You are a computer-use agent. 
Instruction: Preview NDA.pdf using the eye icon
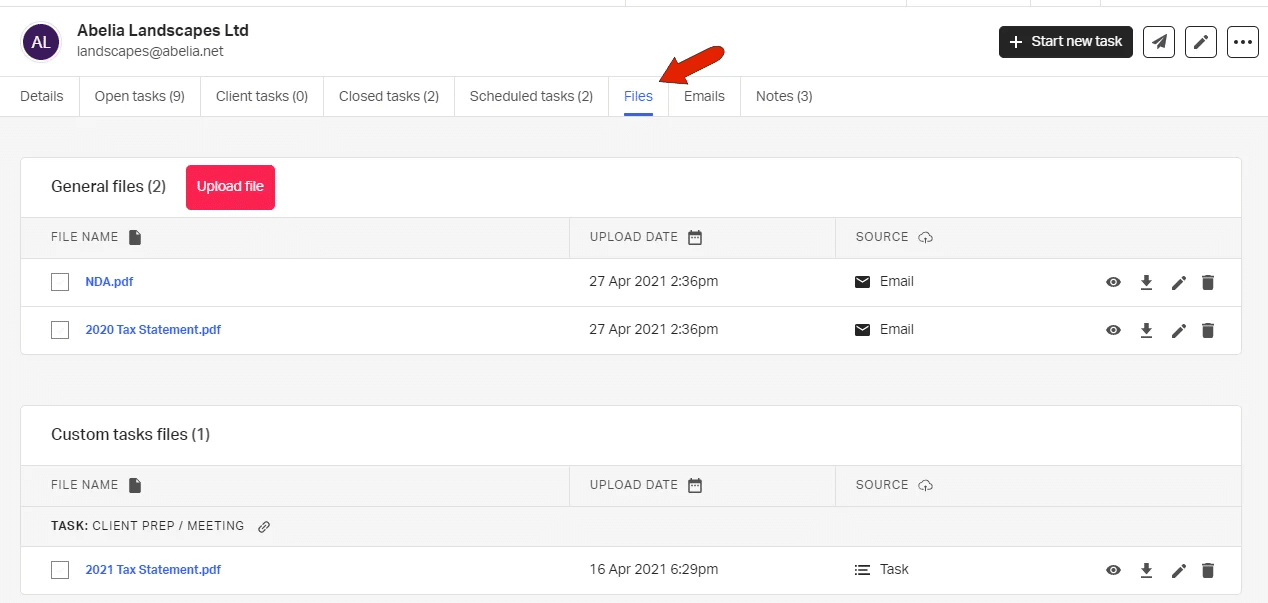(1113, 282)
